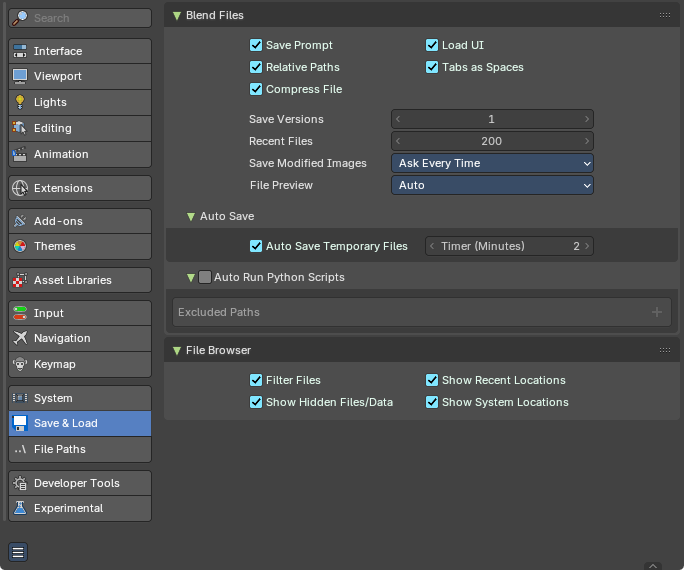Click the Lights bulb icon

(20, 102)
